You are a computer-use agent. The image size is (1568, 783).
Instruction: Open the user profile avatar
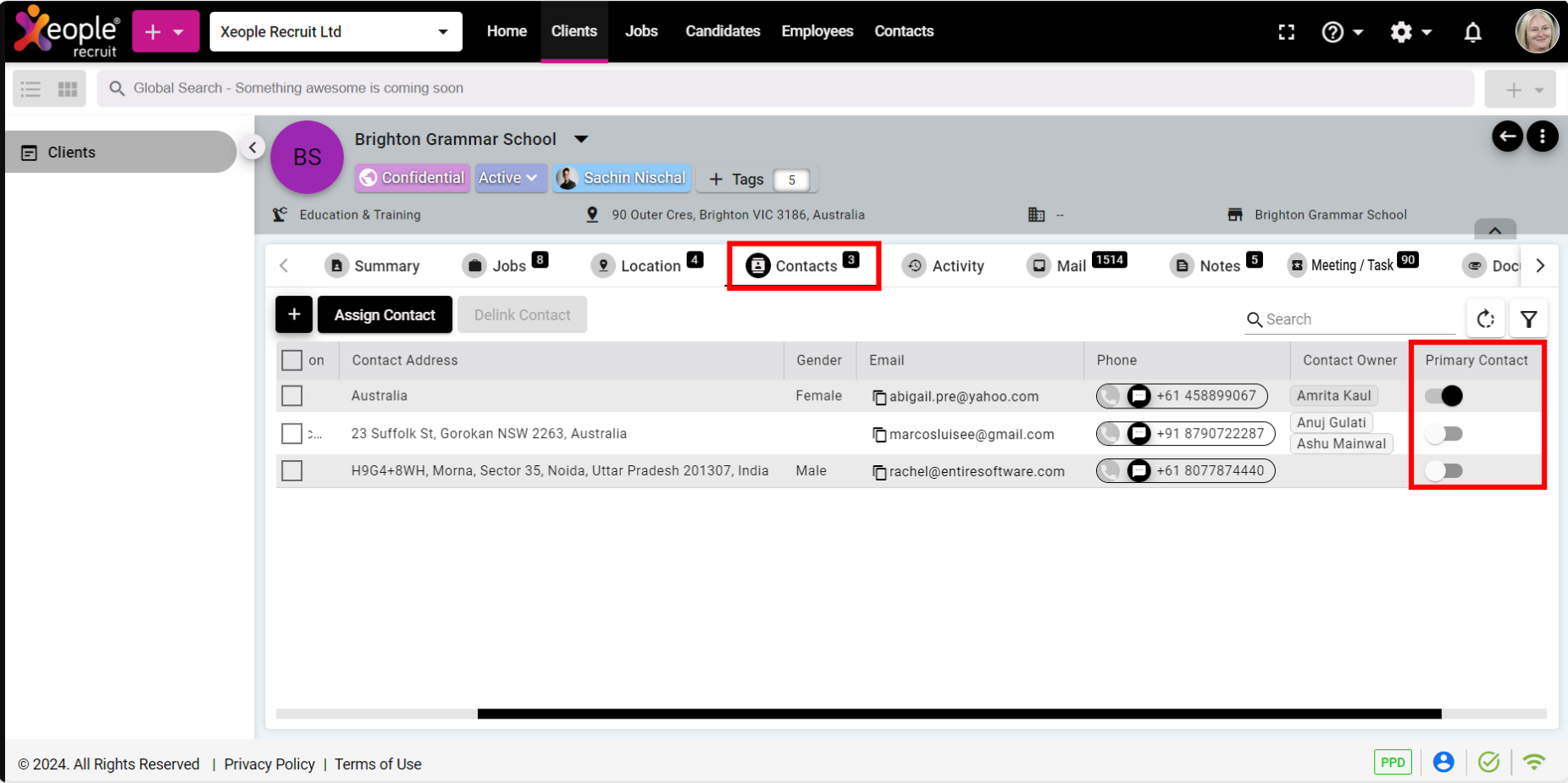[1537, 31]
